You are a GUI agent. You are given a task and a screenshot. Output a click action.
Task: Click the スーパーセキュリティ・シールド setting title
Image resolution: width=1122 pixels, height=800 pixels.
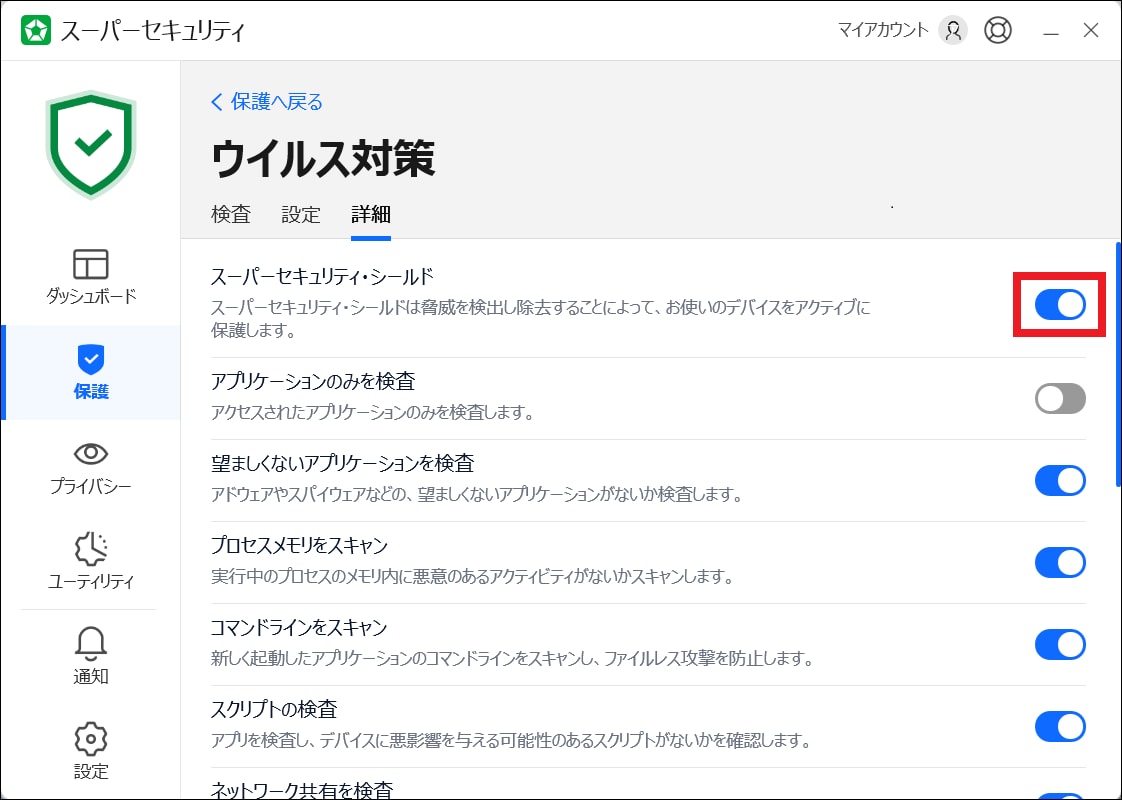pyautogui.click(x=322, y=276)
